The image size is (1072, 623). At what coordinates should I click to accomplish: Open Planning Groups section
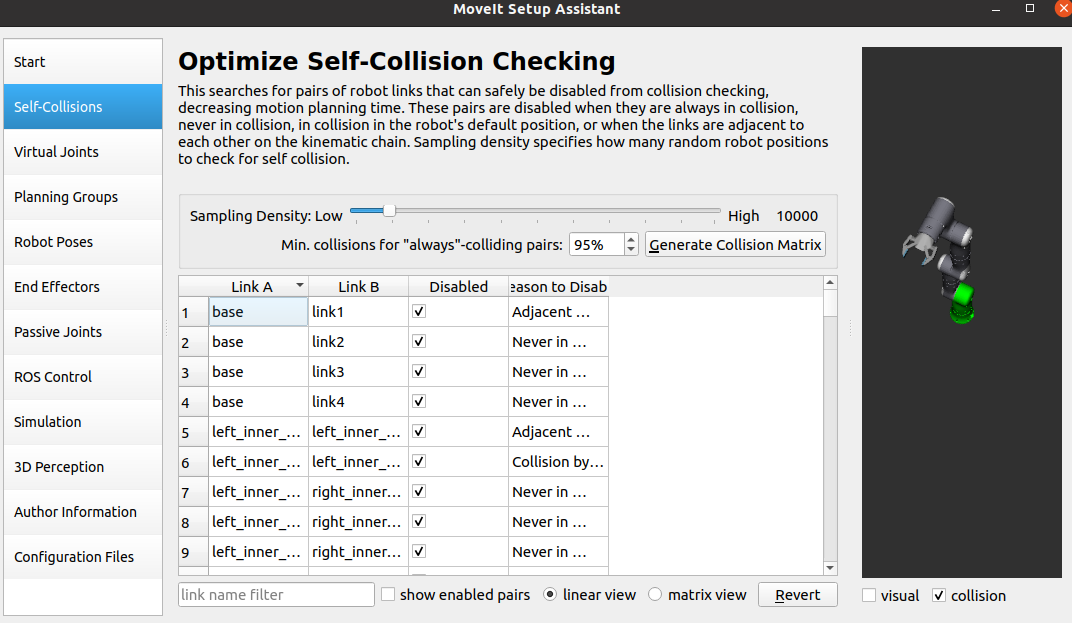[x=83, y=197]
